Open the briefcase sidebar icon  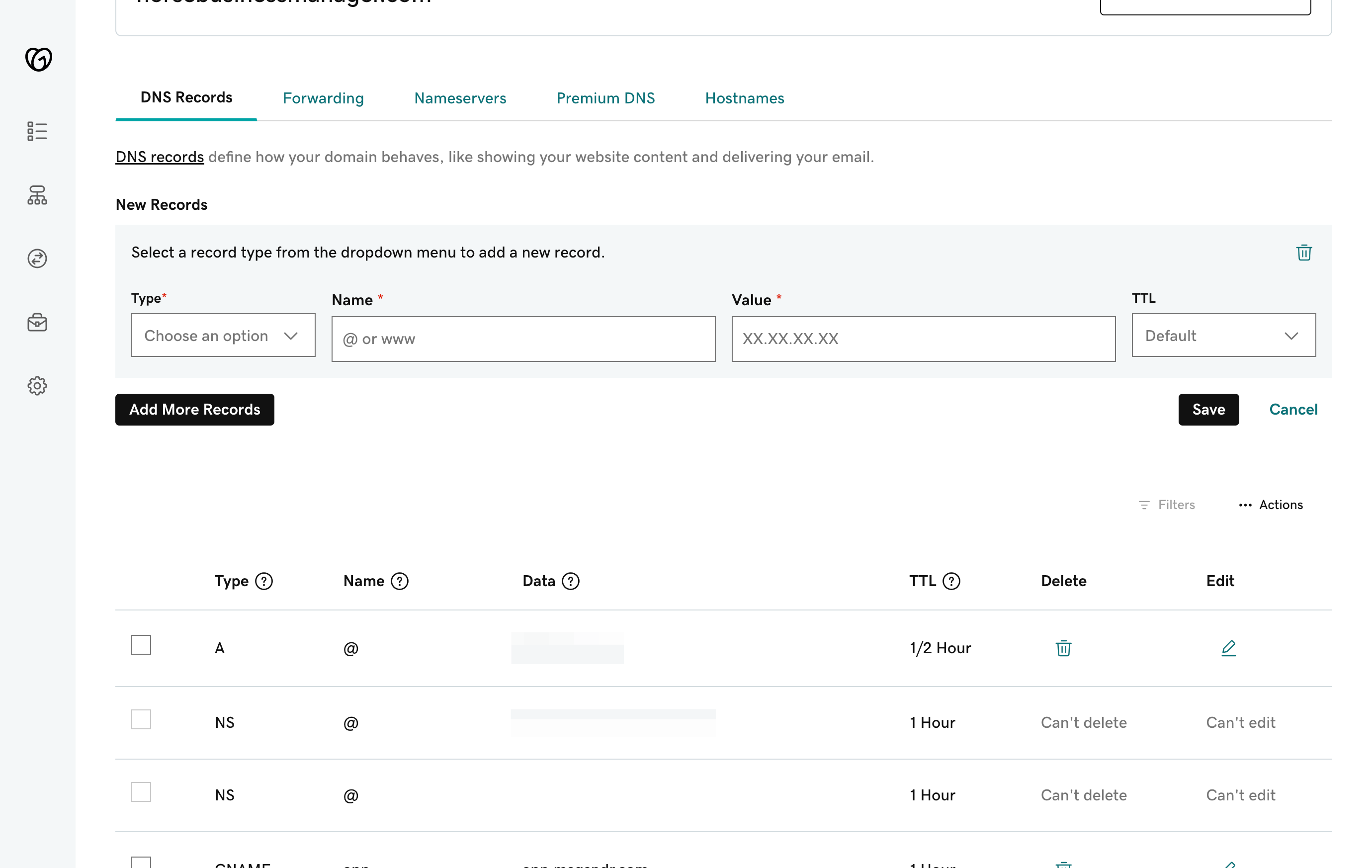pos(37,323)
